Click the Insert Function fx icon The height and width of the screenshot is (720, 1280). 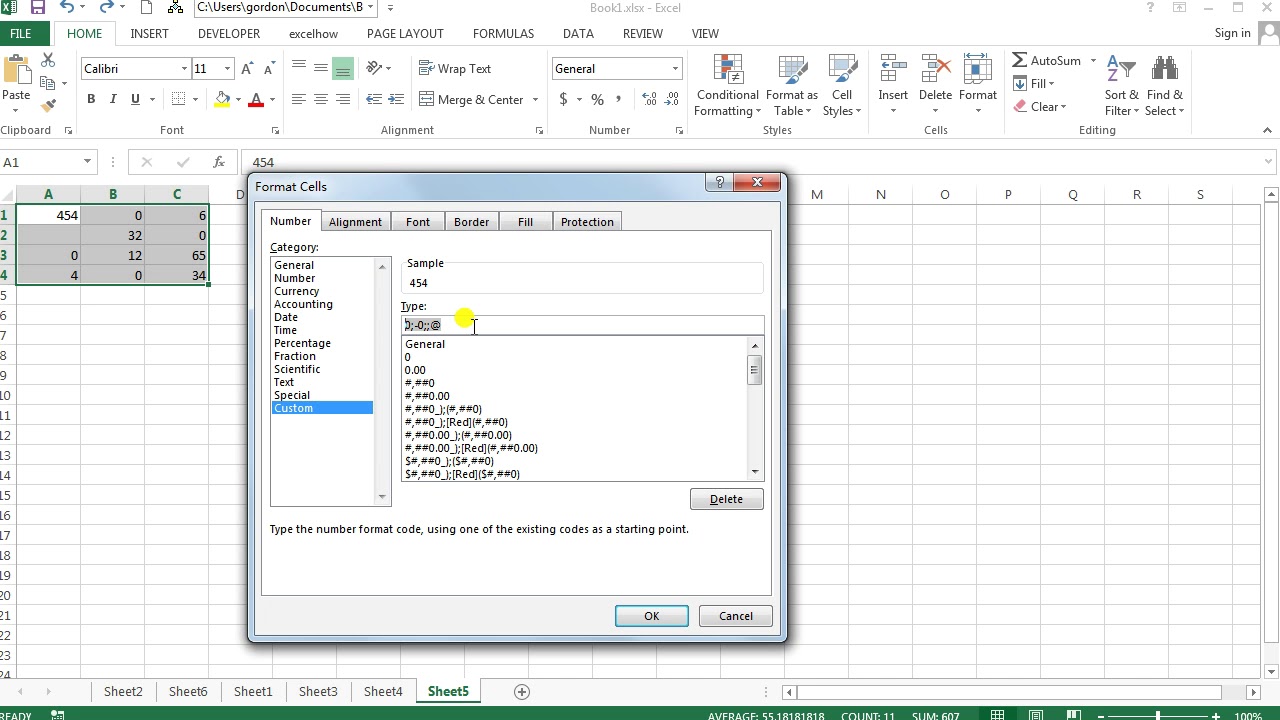pyautogui.click(x=219, y=162)
